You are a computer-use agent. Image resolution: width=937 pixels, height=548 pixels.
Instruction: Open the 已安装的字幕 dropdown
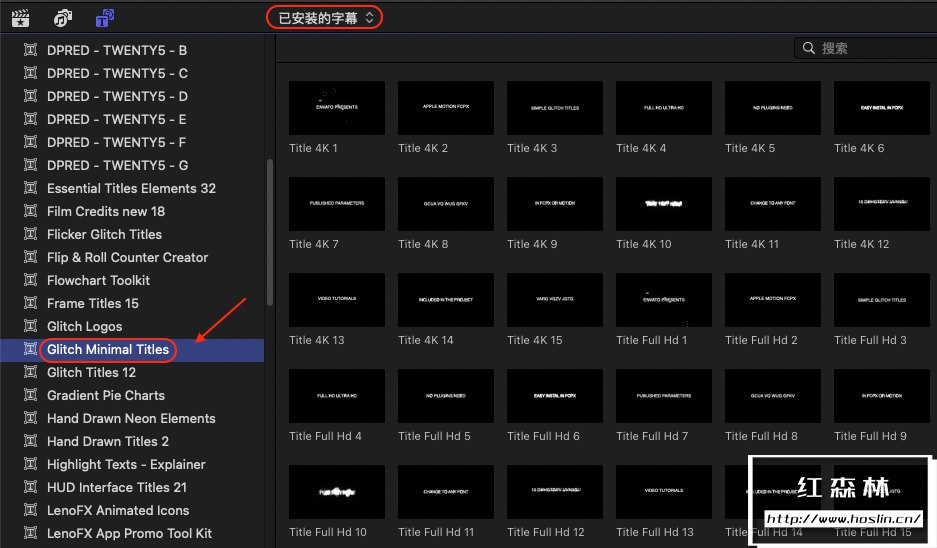324,18
